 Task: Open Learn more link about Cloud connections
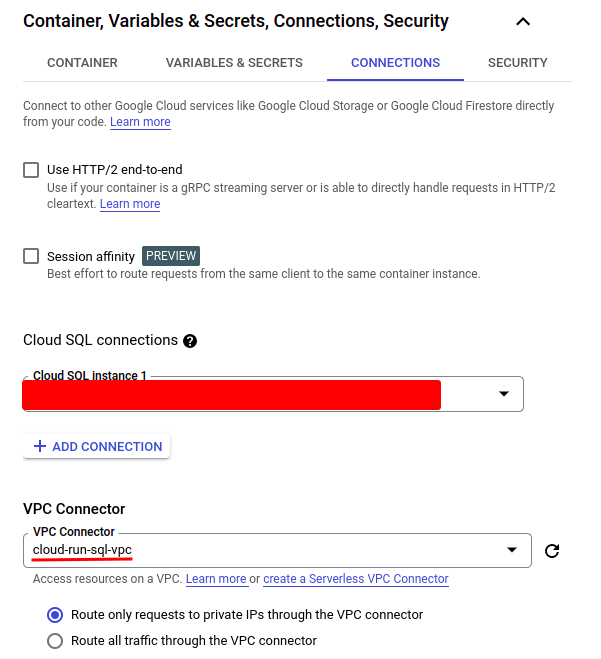(x=140, y=122)
